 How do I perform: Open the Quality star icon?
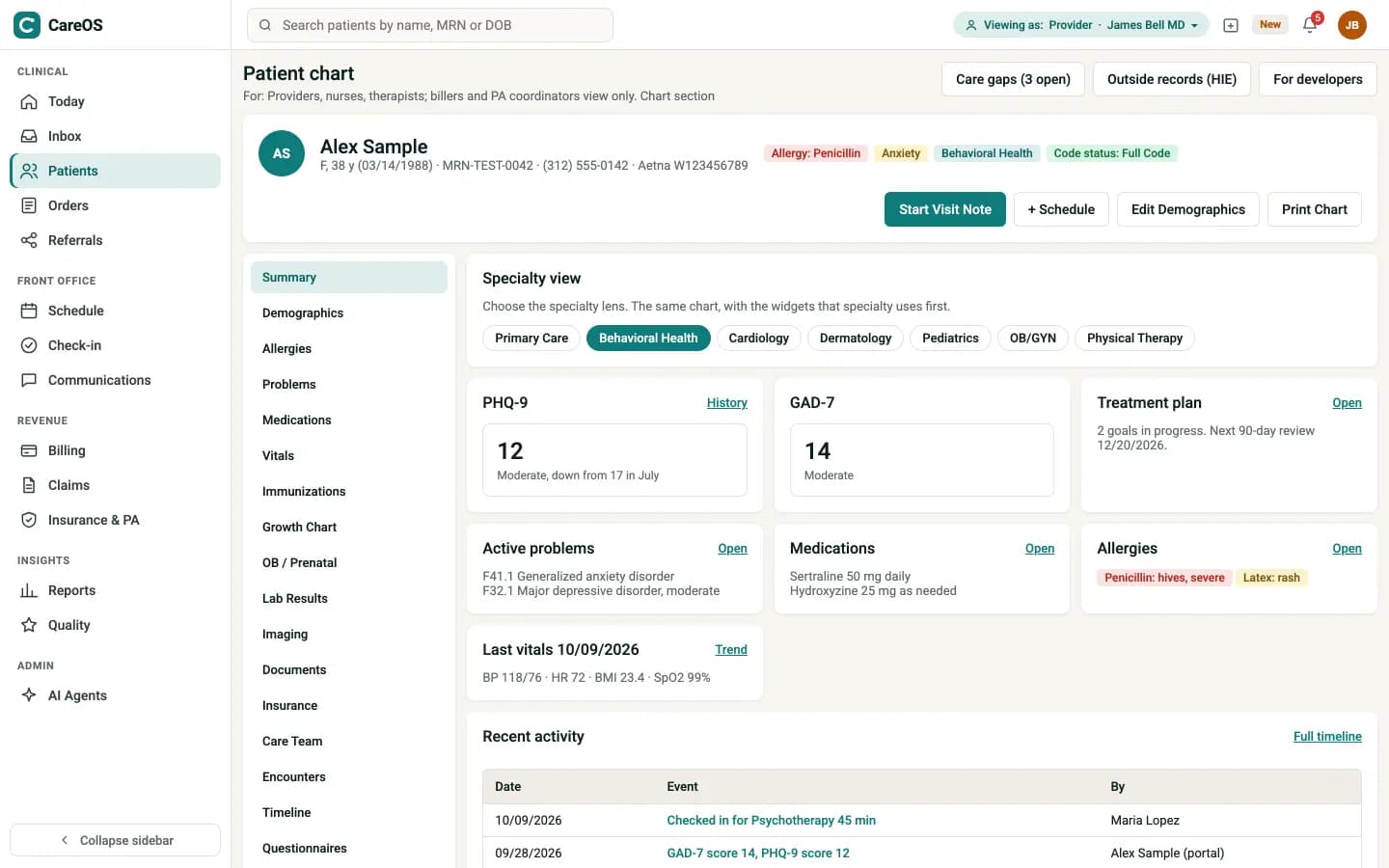tap(29, 625)
